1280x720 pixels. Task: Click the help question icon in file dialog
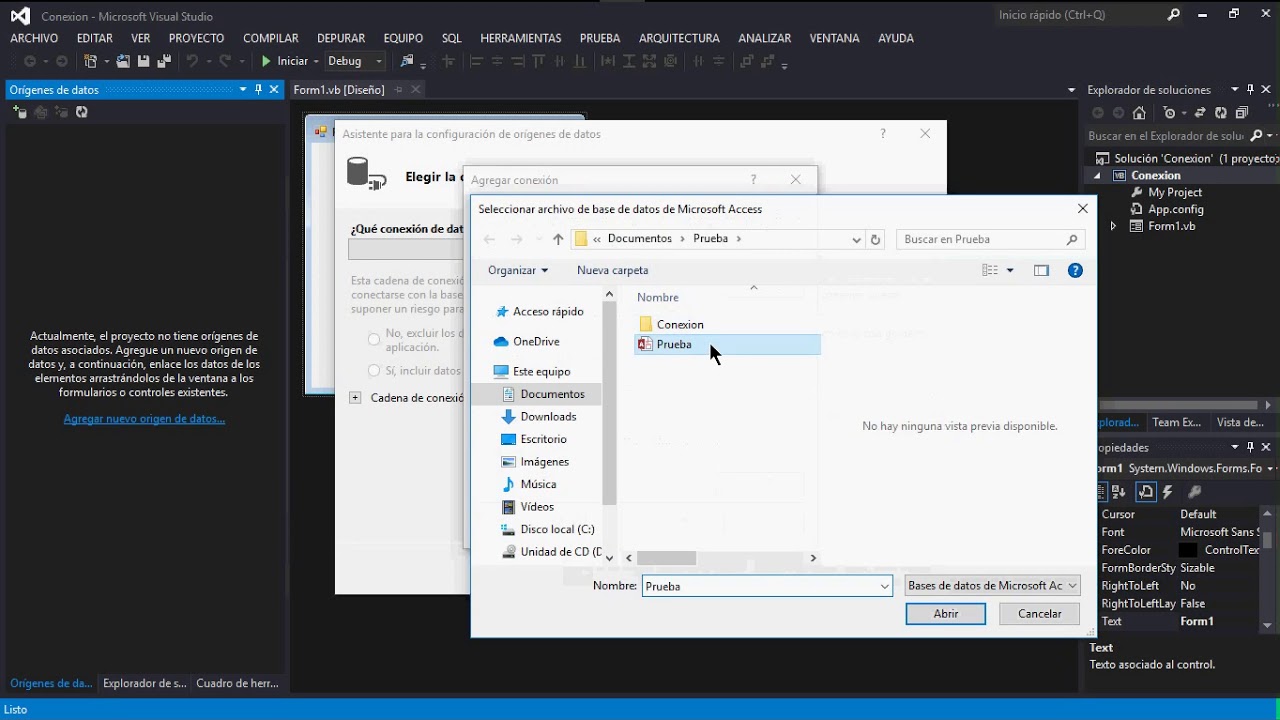click(x=1075, y=270)
